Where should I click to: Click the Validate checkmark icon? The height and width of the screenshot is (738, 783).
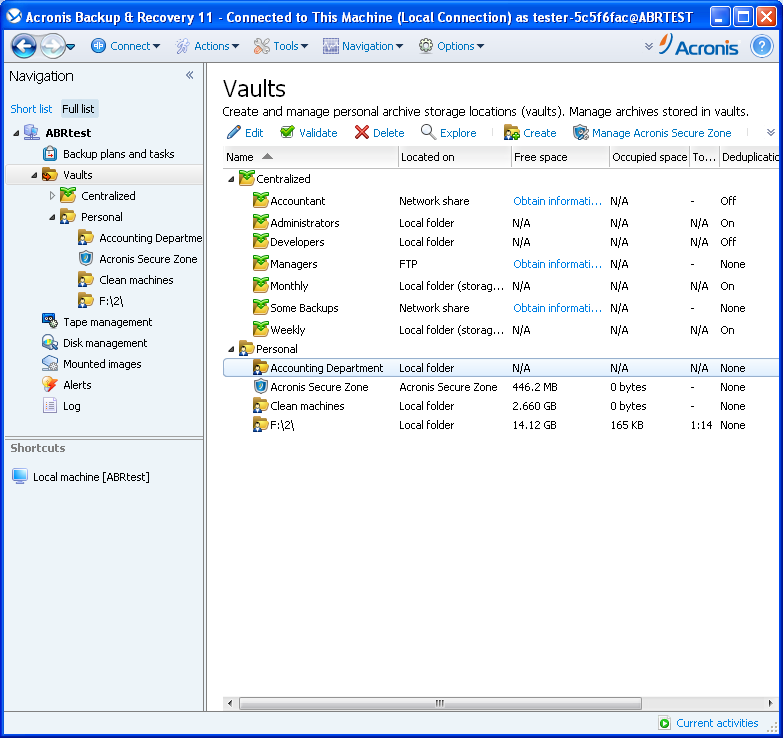287,132
